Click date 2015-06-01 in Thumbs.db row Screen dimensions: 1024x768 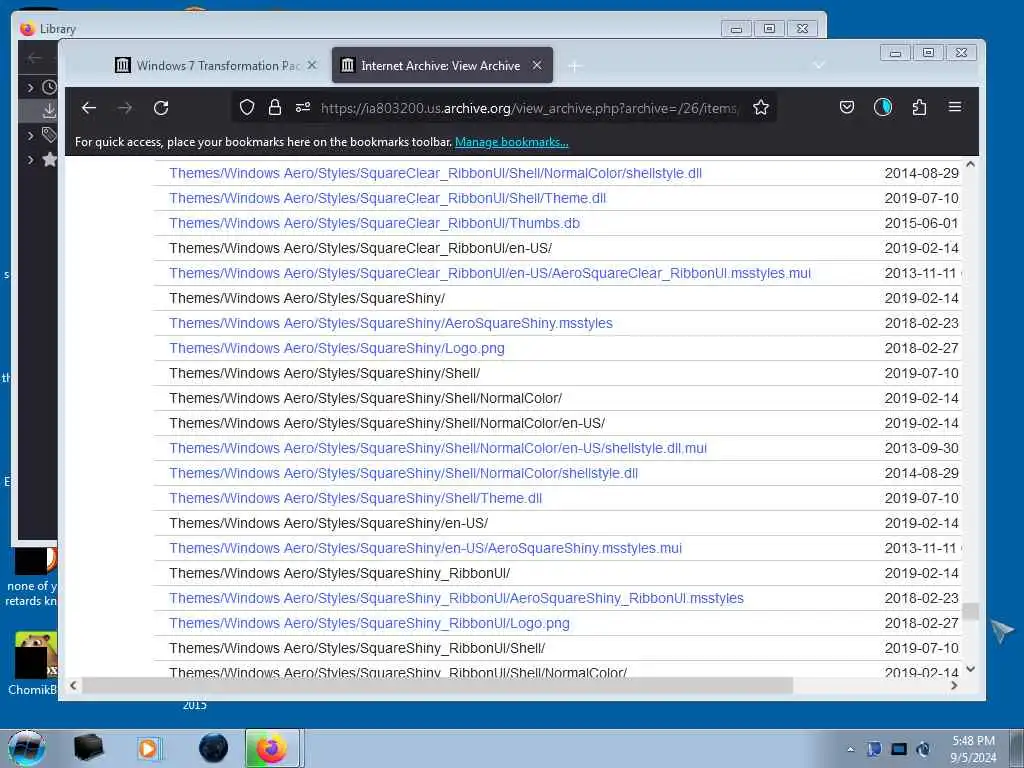coord(921,223)
